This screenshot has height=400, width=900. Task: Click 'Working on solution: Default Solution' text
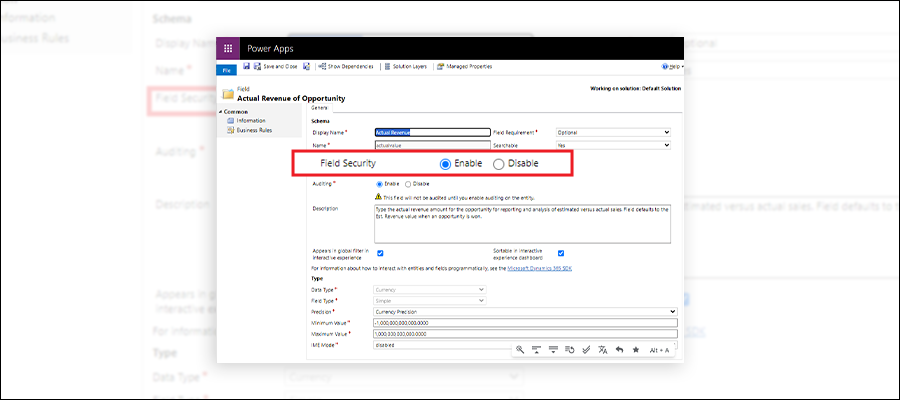(635, 88)
